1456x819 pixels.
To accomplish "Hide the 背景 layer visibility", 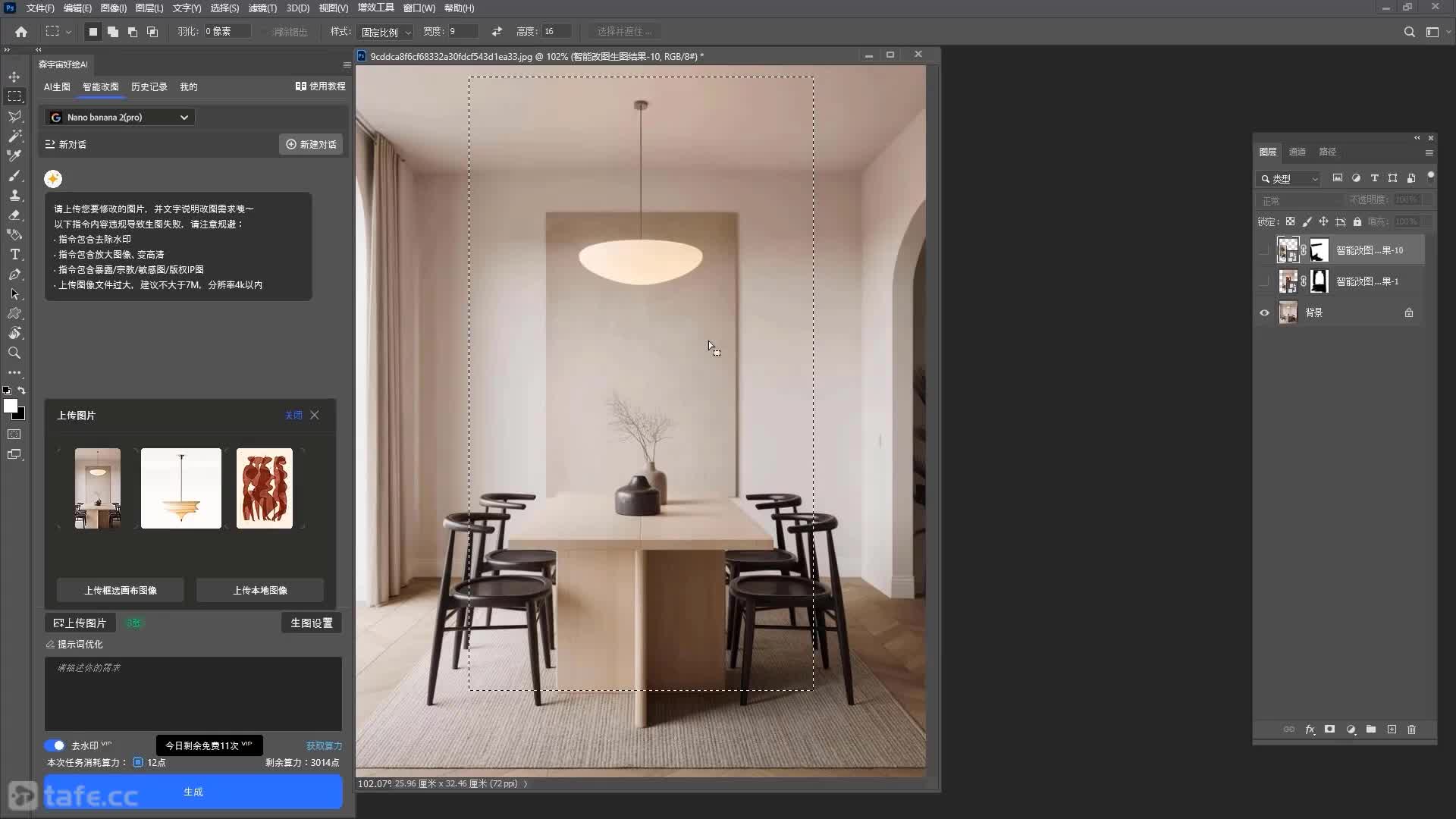I will coord(1264,312).
